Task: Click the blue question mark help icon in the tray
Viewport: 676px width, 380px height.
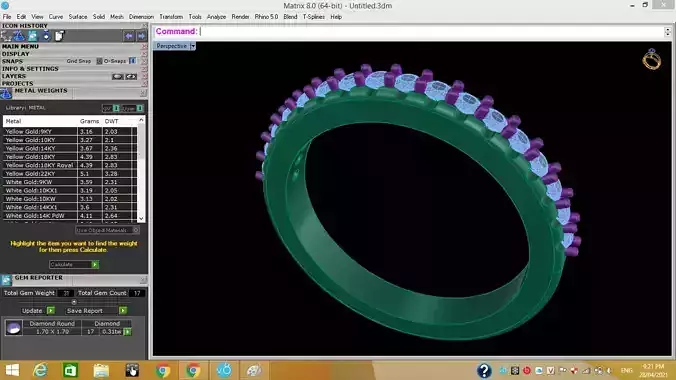Action: pos(484,371)
